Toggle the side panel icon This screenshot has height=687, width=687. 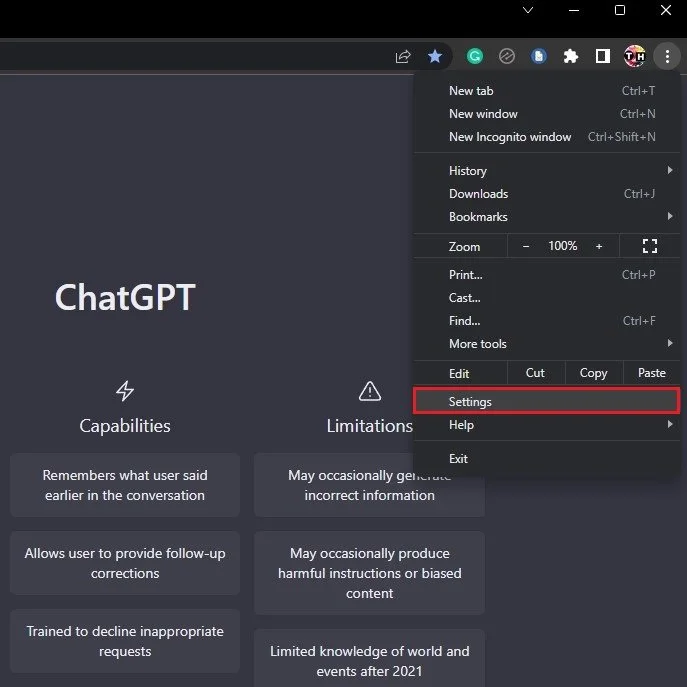[x=603, y=56]
